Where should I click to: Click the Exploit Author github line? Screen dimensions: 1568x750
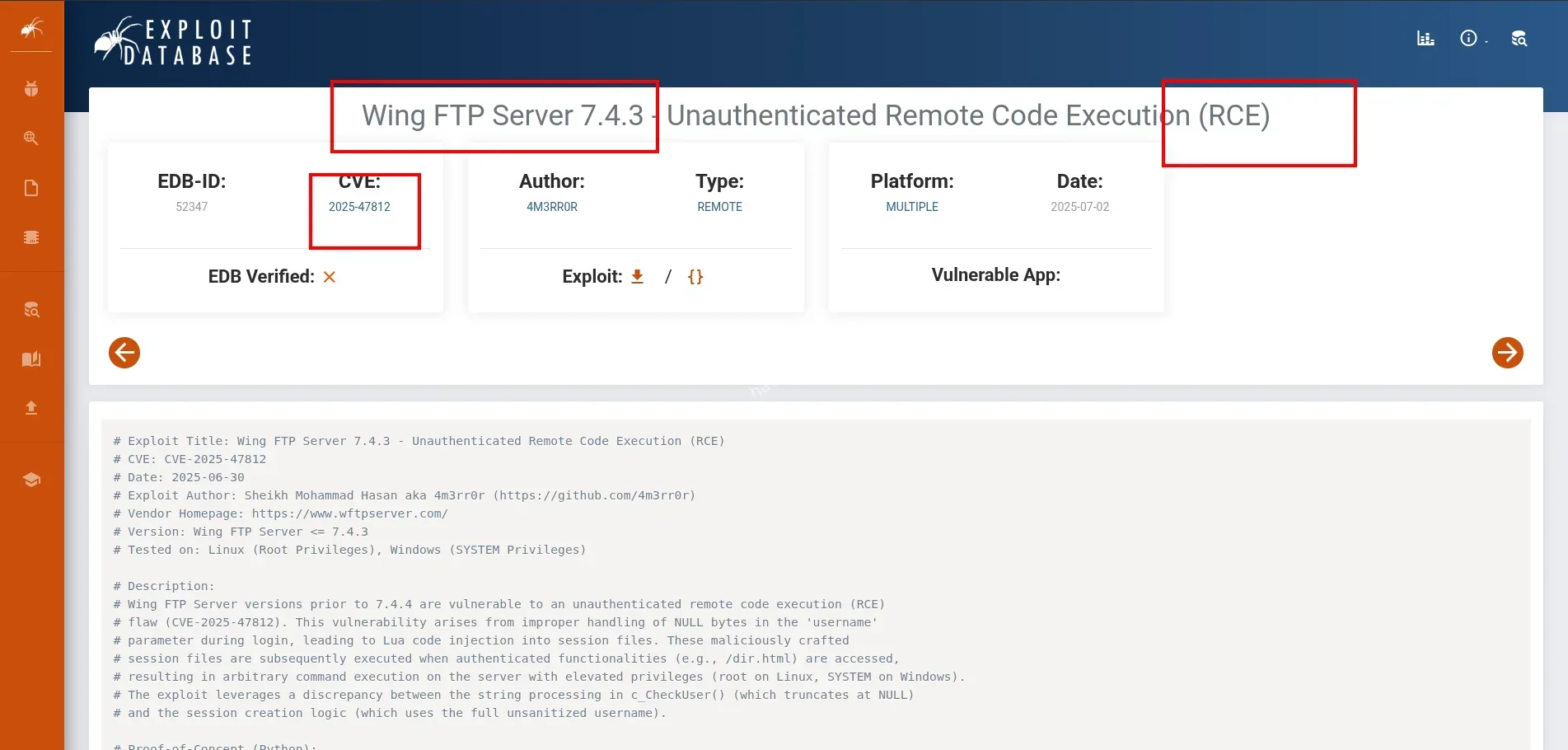pyautogui.click(x=405, y=495)
